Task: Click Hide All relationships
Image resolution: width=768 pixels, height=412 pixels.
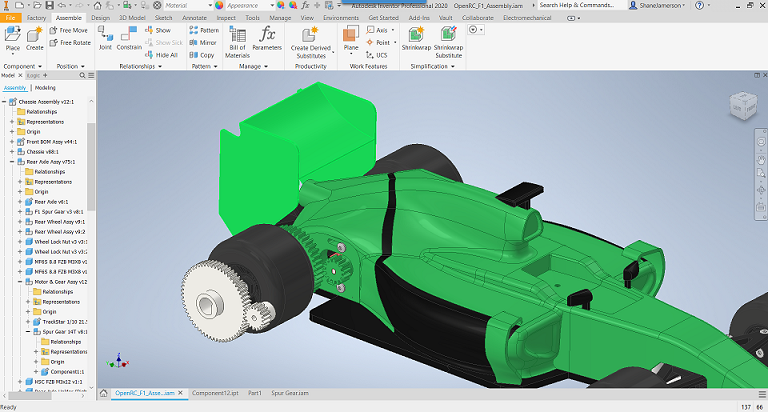Action: click(x=162, y=55)
